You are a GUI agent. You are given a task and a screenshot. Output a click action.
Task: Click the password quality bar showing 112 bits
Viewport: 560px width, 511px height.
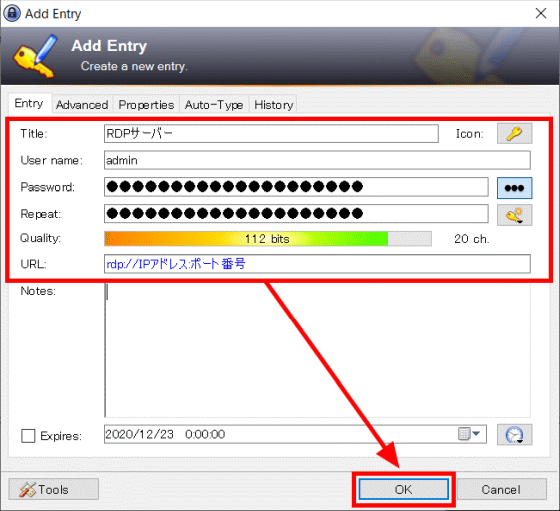click(268, 239)
